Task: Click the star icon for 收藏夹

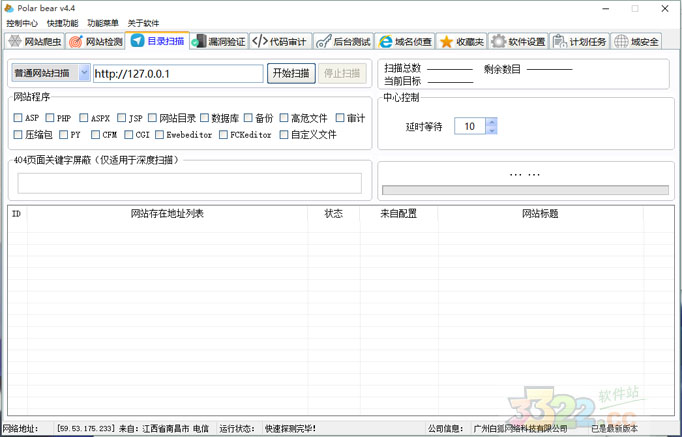Action: click(x=446, y=42)
